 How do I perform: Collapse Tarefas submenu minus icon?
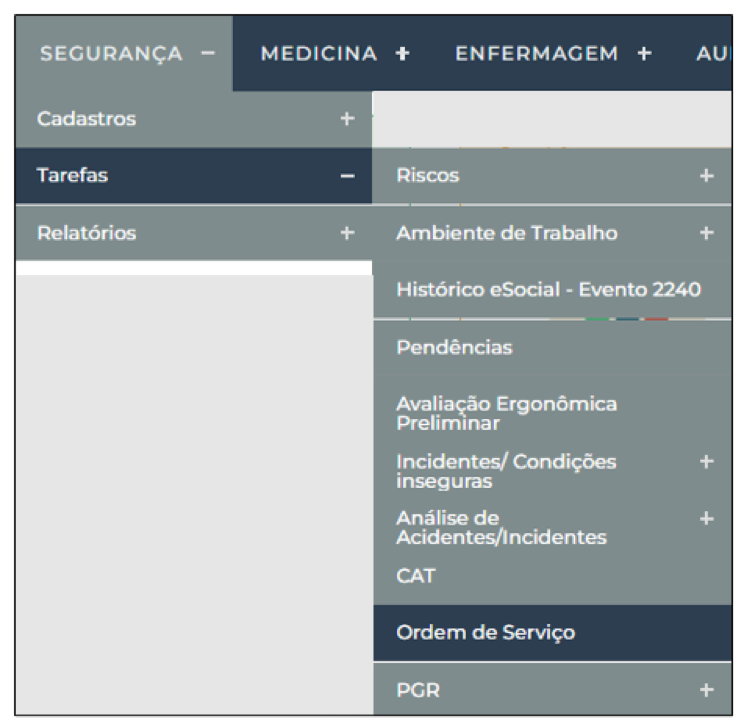click(347, 176)
